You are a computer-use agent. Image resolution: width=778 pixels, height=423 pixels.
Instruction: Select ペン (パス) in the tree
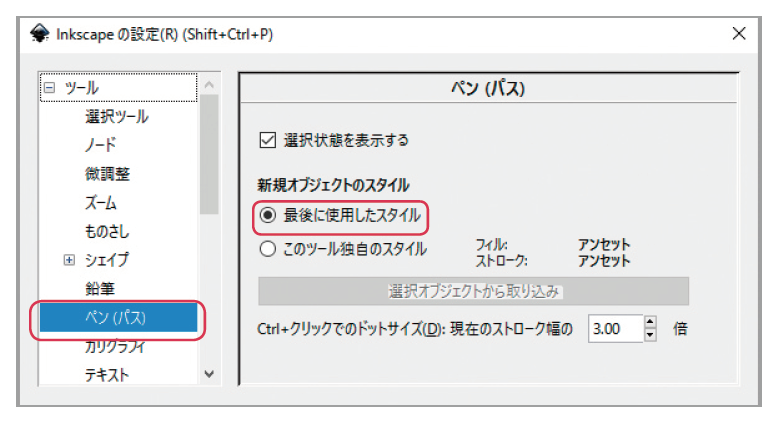(118, 317)
